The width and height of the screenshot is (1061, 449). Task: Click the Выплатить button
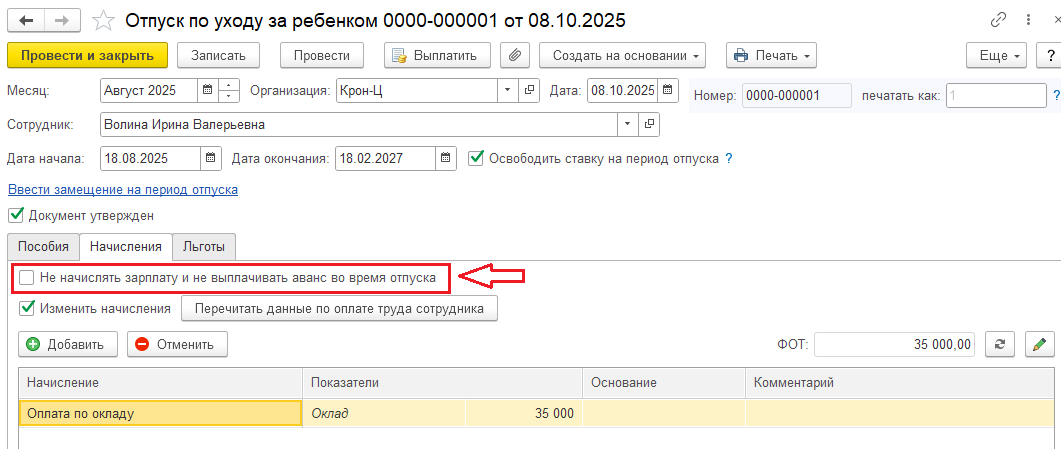point(437,55)
